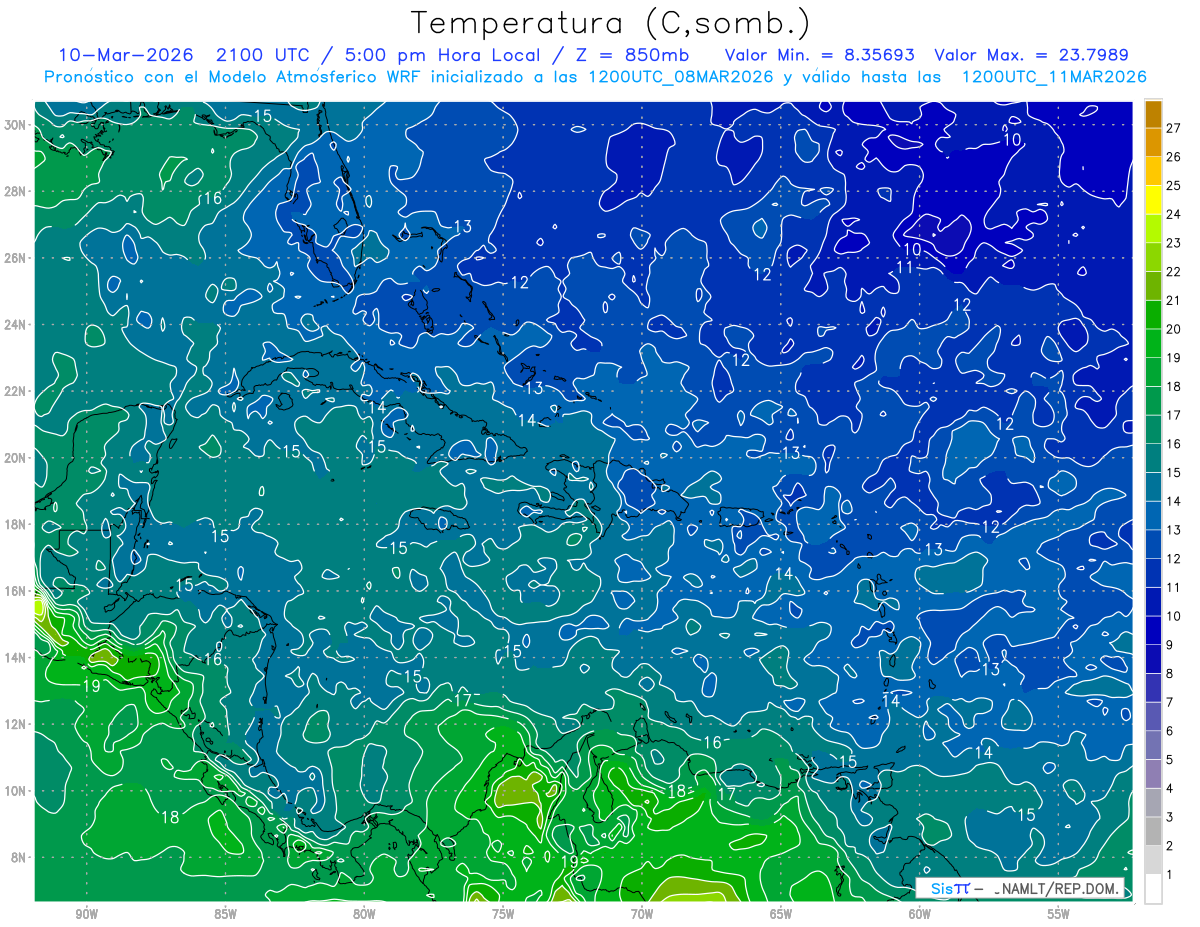Click the color scale value "21"

click(1173, 301)
